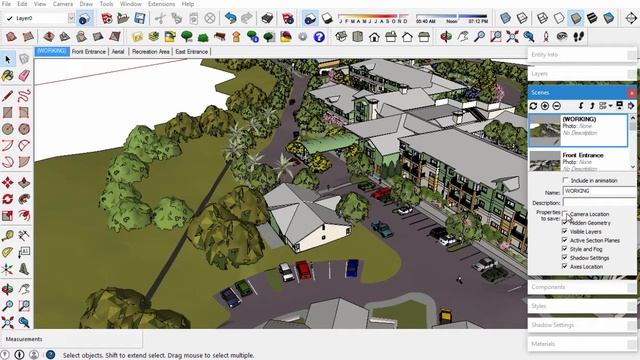Screen dimensions: 640x360
Task: Open the File menu
Action: (6, 4)
